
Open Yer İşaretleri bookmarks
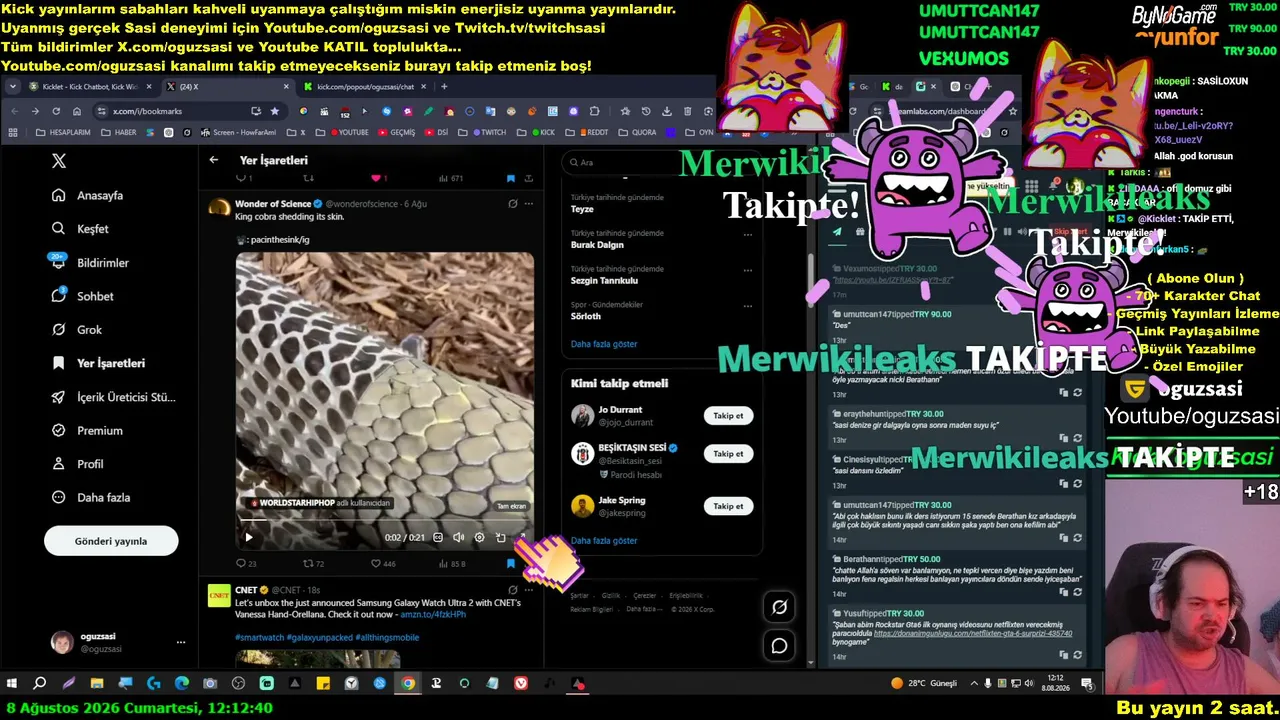[98, 363]
